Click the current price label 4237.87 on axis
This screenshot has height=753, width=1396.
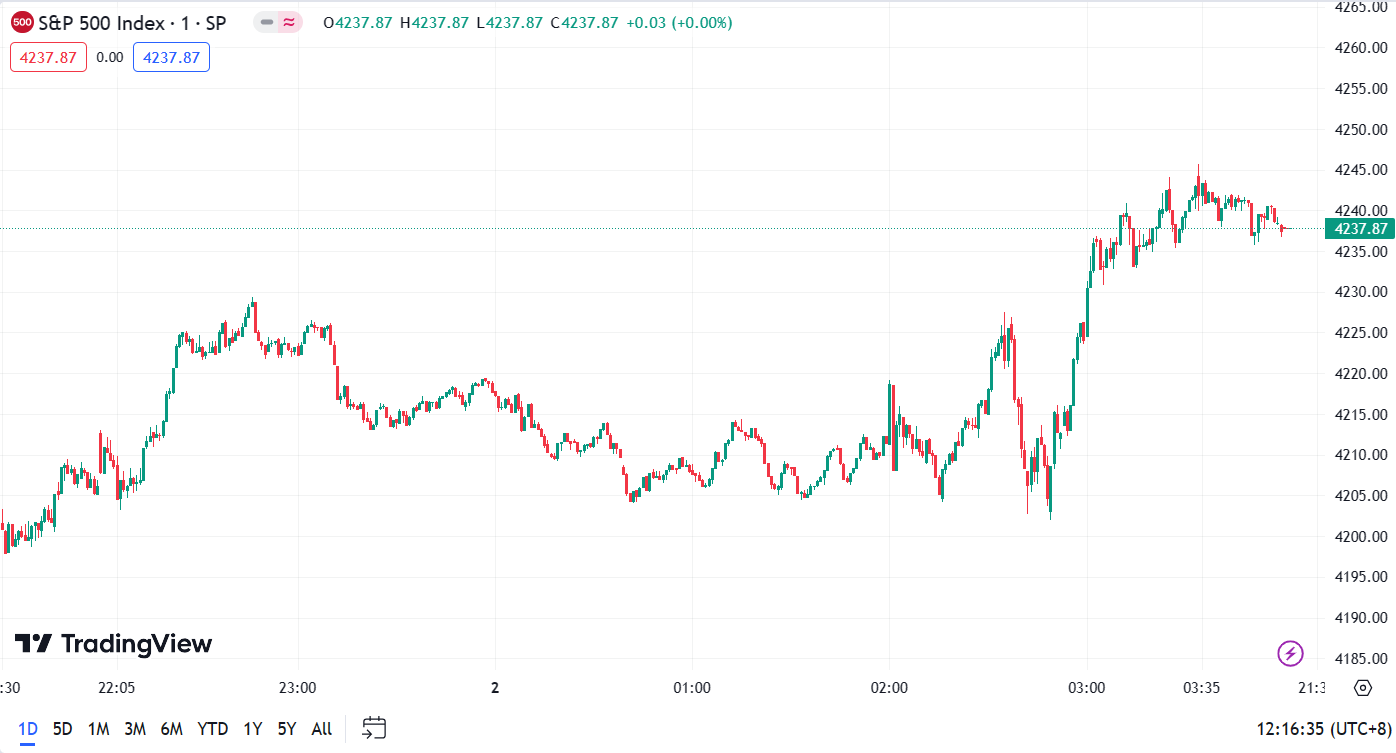click(1359, 229)
